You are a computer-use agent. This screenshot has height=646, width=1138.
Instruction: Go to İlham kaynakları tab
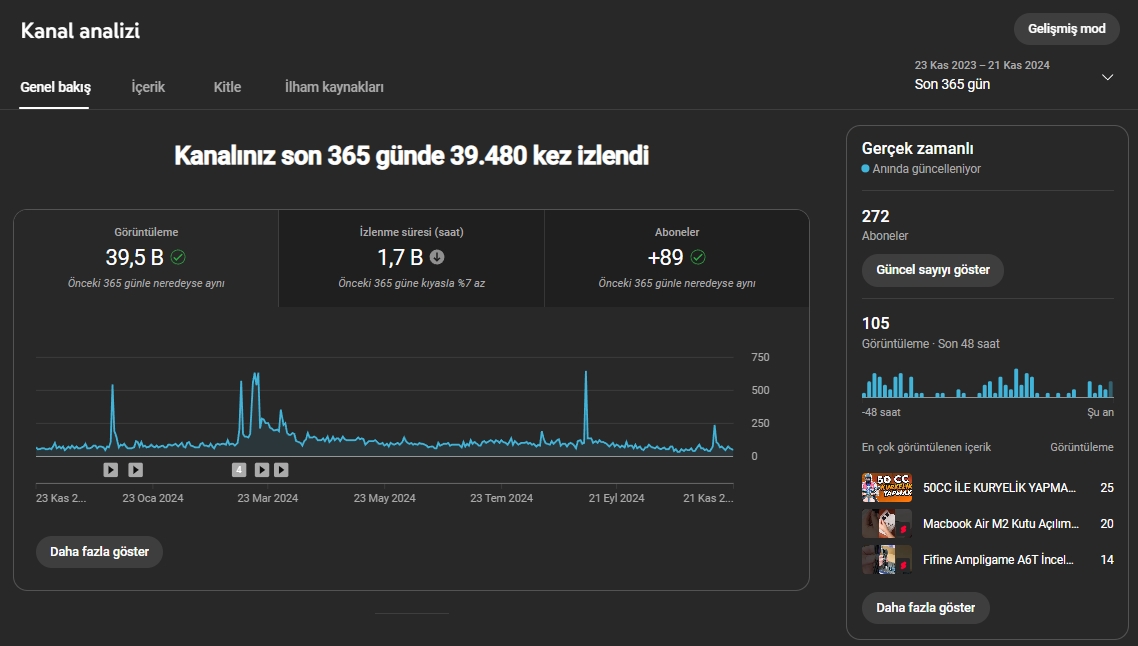(334, 87)
